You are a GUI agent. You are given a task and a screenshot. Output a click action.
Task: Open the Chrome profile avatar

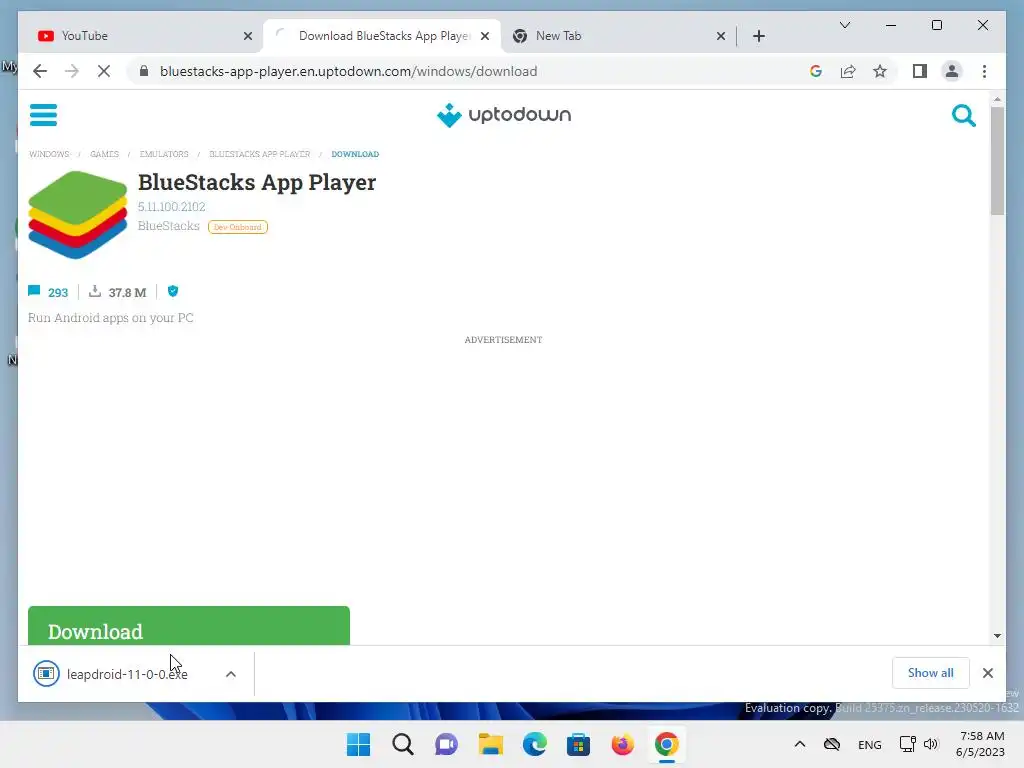[952, 71]
